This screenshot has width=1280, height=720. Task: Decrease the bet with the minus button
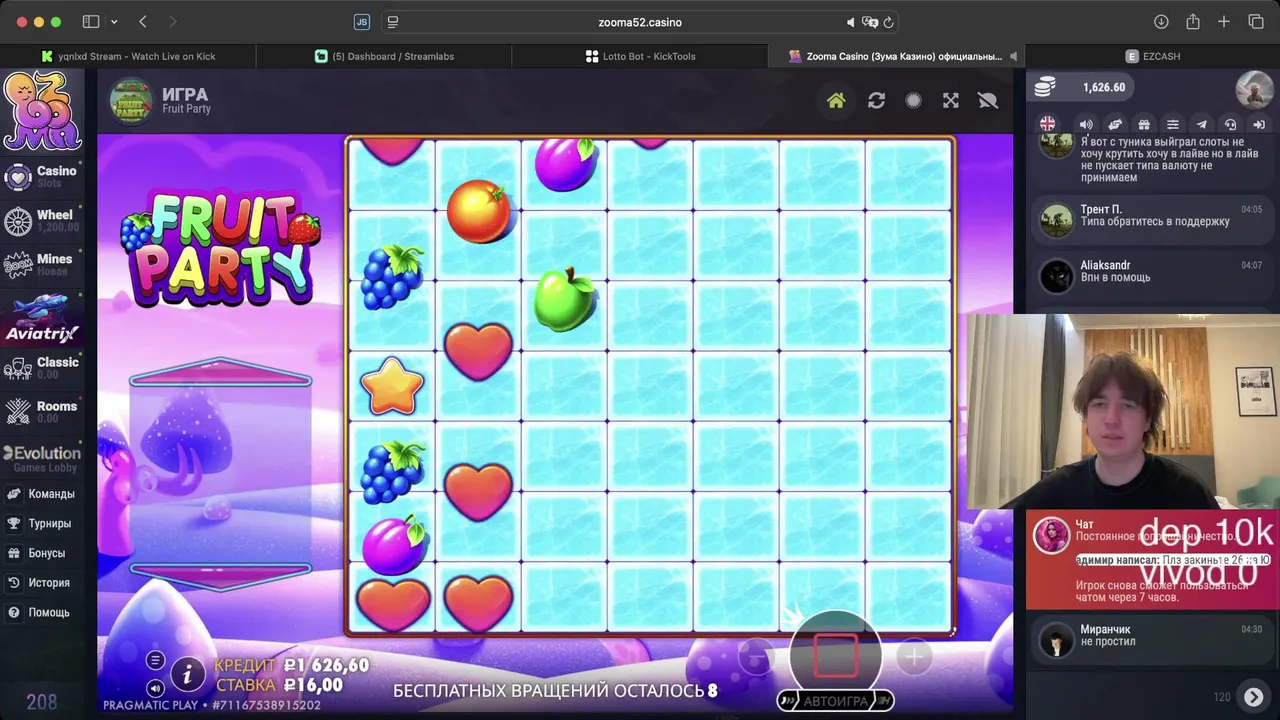tap(757, 657)
